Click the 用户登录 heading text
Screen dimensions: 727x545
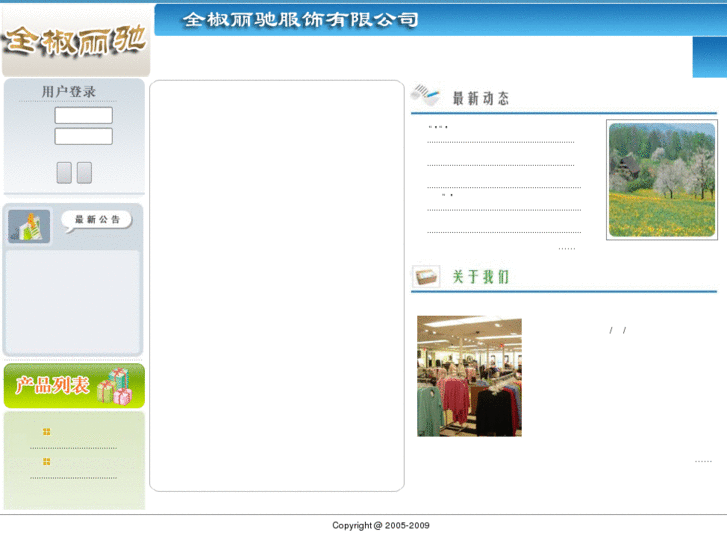tap(69, 92)
